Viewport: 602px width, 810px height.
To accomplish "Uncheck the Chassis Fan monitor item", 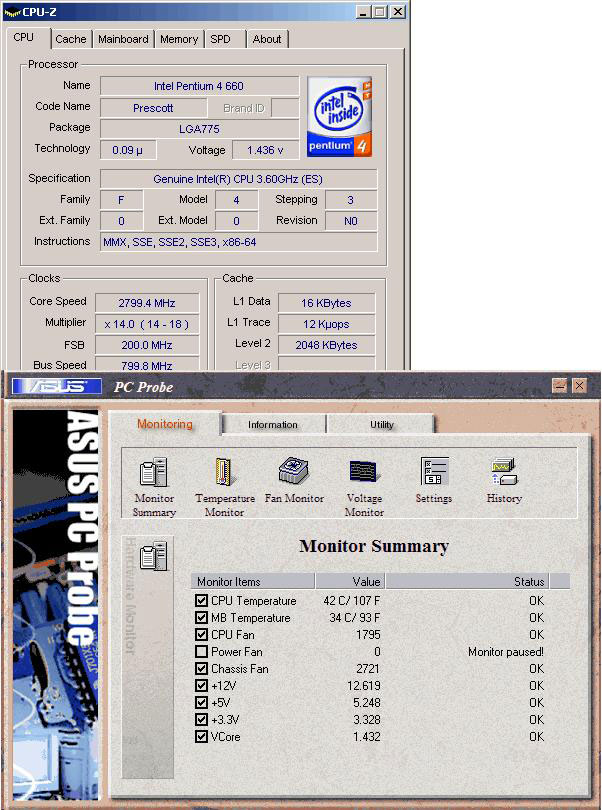I will point(202,668).
